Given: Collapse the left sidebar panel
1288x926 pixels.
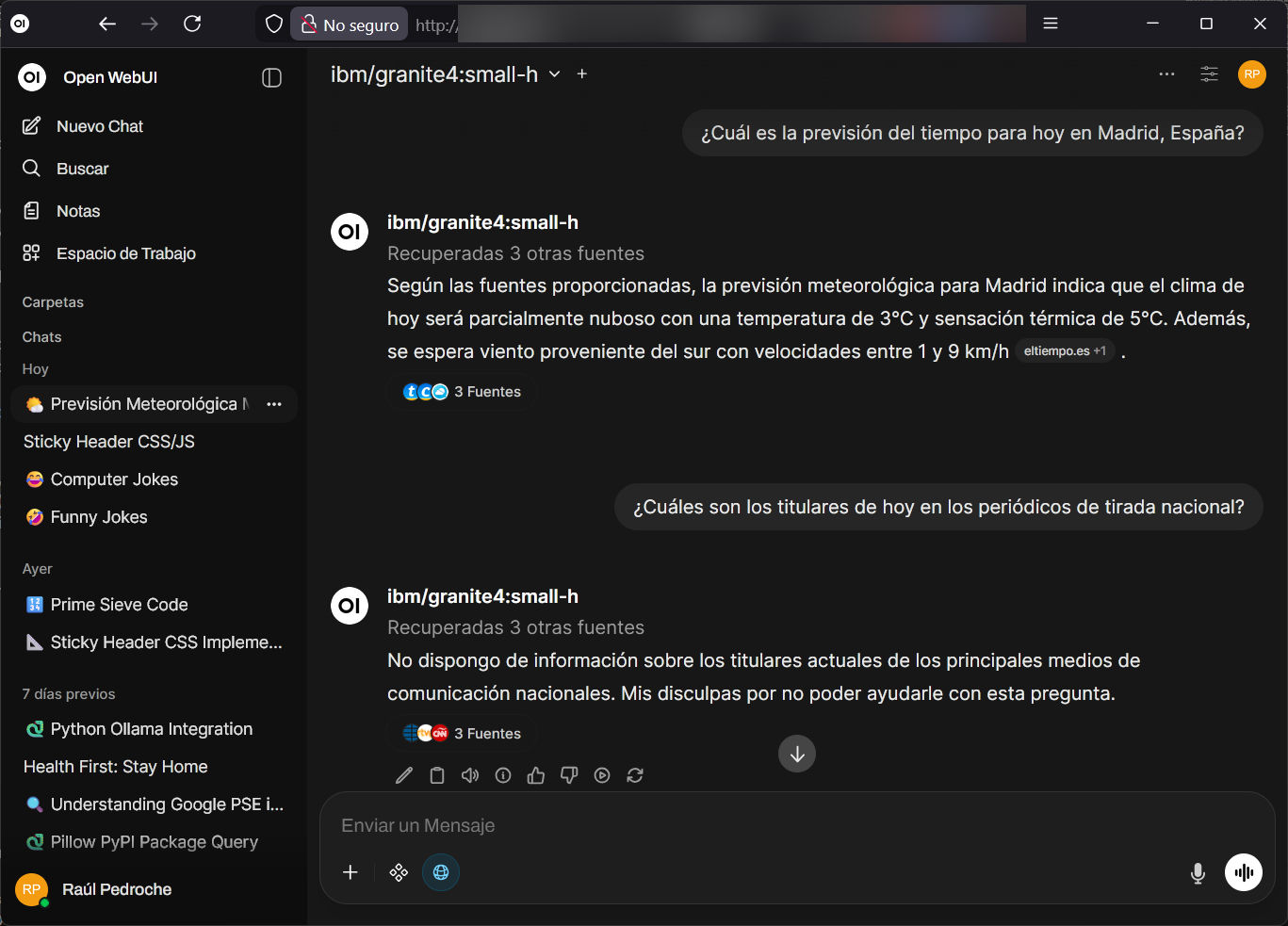Looking at the screenshot, I should coord(271,78).
